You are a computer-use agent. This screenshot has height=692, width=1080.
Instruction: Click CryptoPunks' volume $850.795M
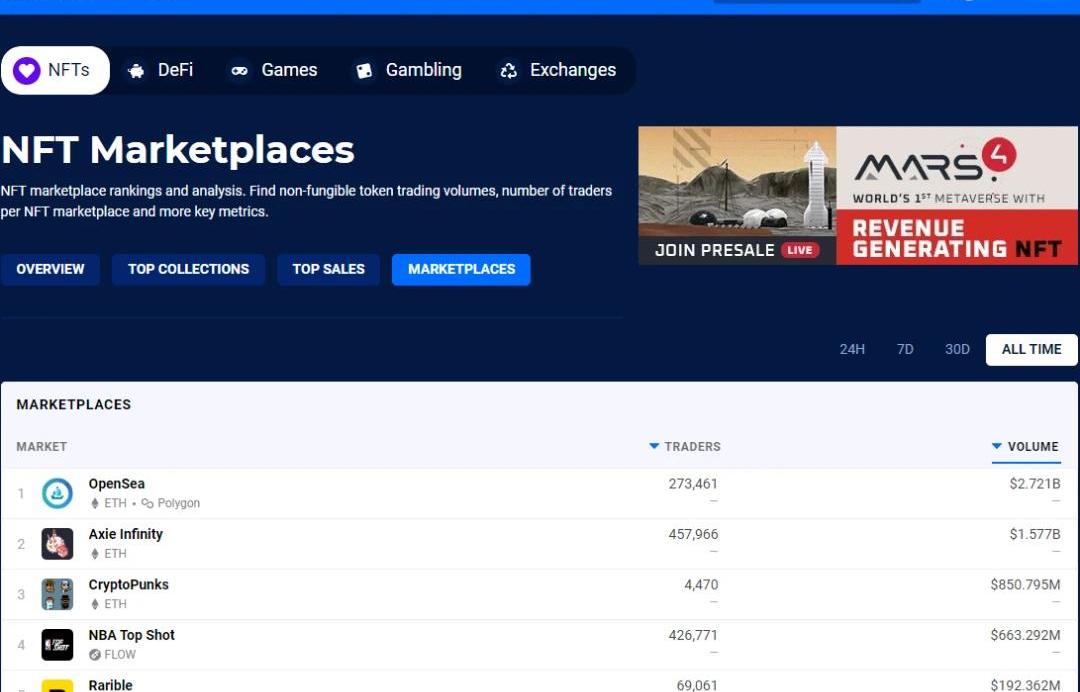pos(1026,585)
